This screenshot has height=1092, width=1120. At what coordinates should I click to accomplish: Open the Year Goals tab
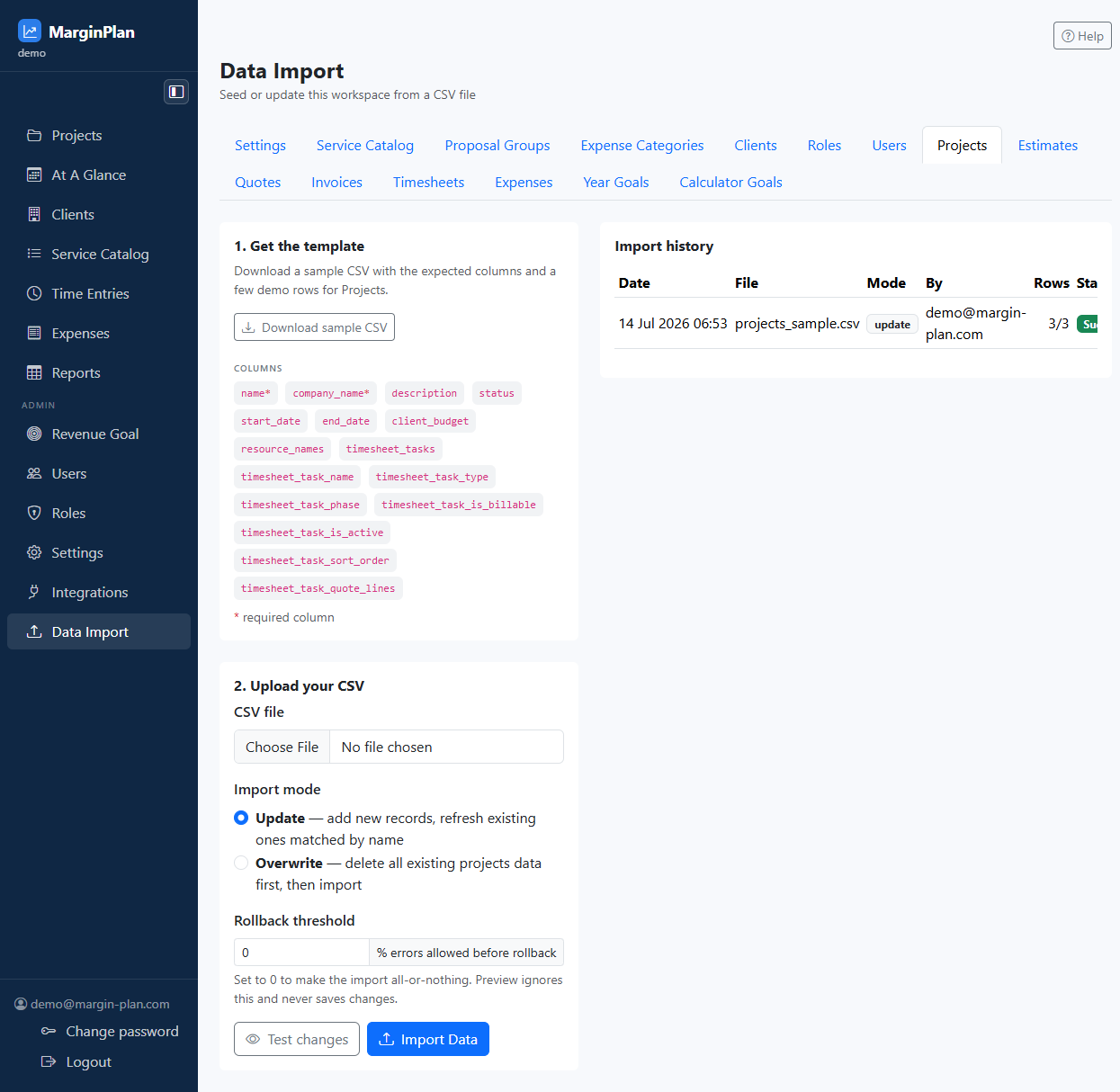click(615, 182)
